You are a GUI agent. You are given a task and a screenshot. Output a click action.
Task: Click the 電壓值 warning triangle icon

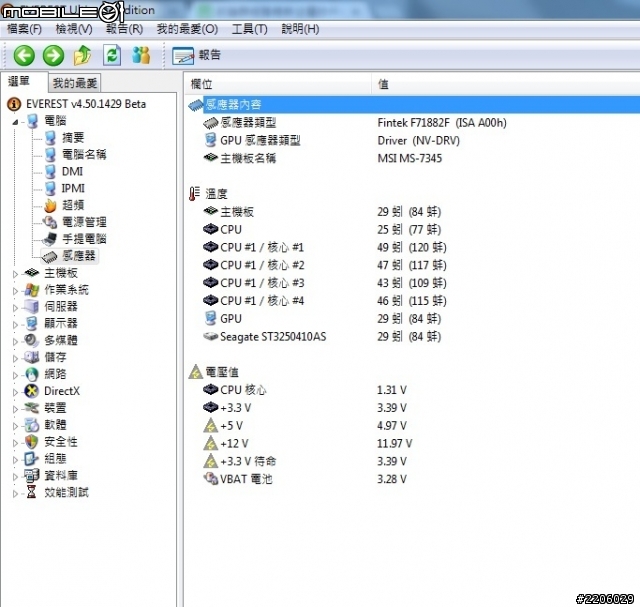[196, 372]
